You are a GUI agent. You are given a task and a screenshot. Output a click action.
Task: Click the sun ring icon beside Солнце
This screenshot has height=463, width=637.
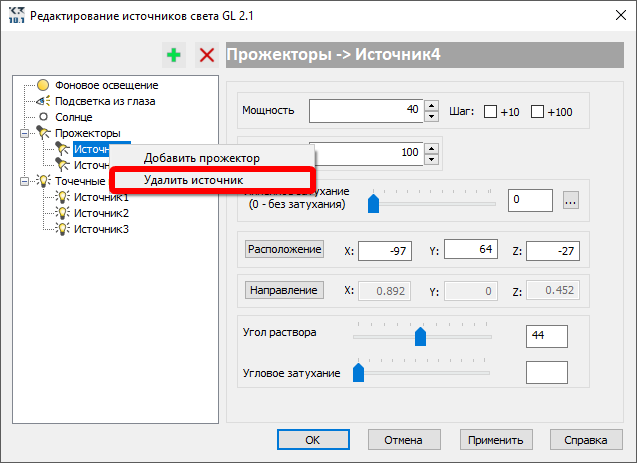pos(43,117)
